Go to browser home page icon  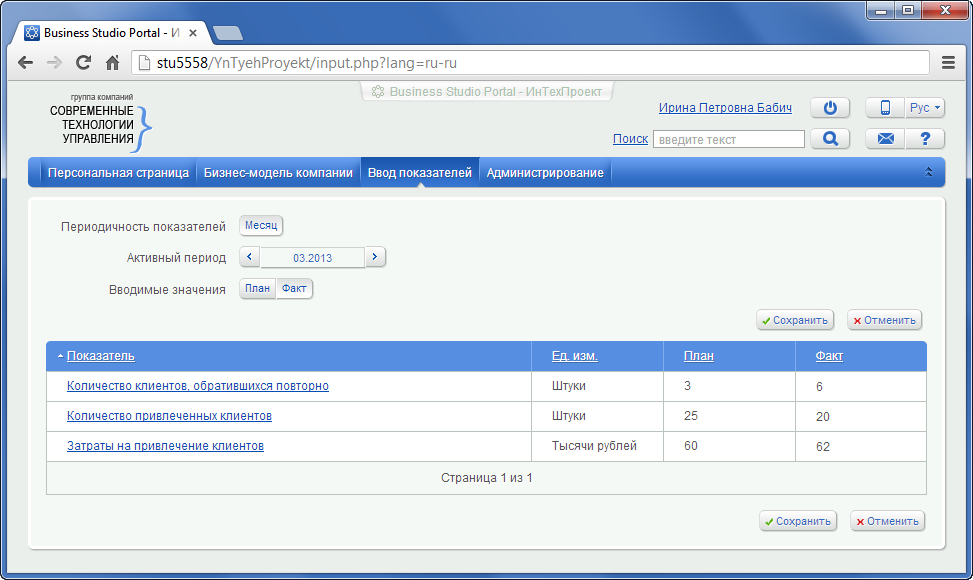pyautogui.click(x=113, y=63)
